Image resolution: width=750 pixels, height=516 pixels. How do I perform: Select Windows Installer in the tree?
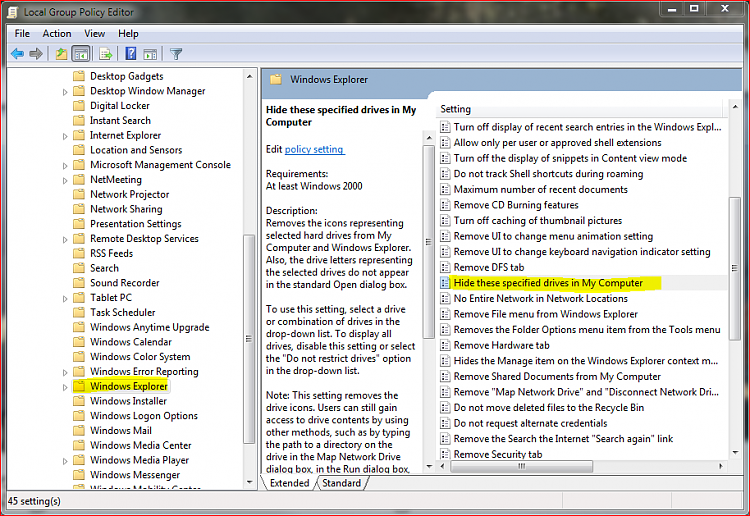(128, 401)
